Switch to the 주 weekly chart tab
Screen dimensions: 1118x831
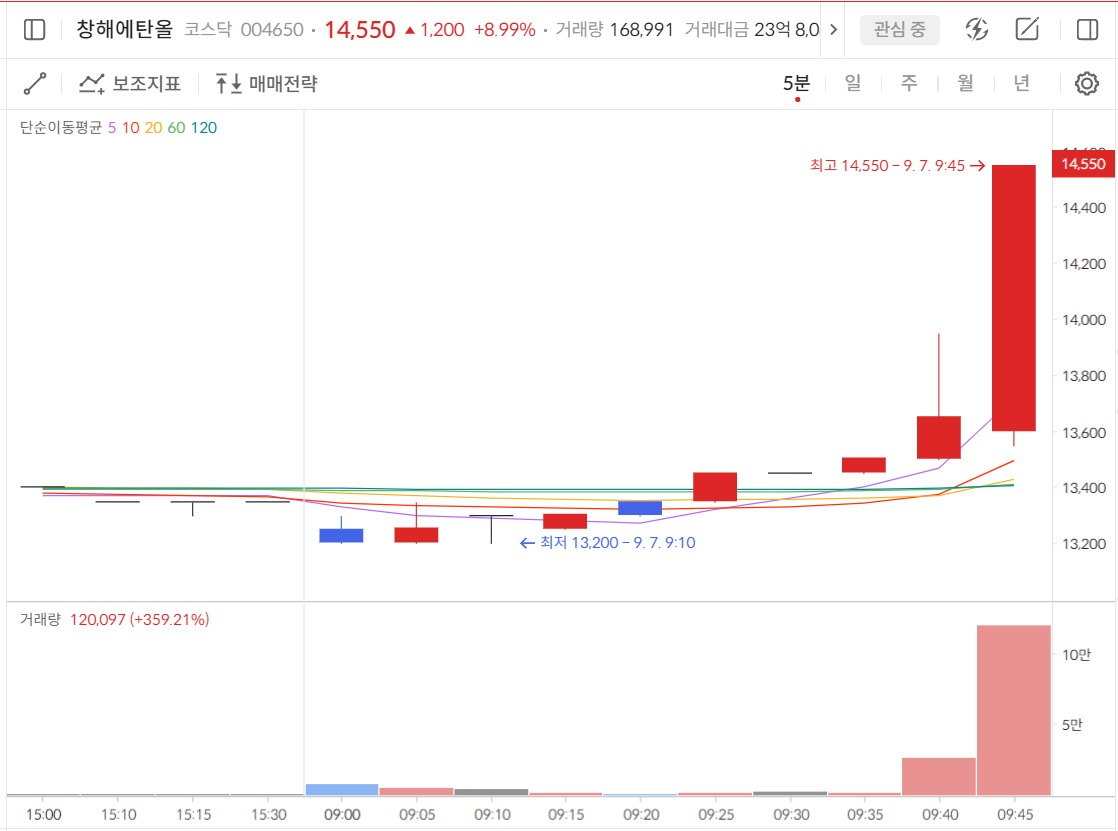point(909,83)
